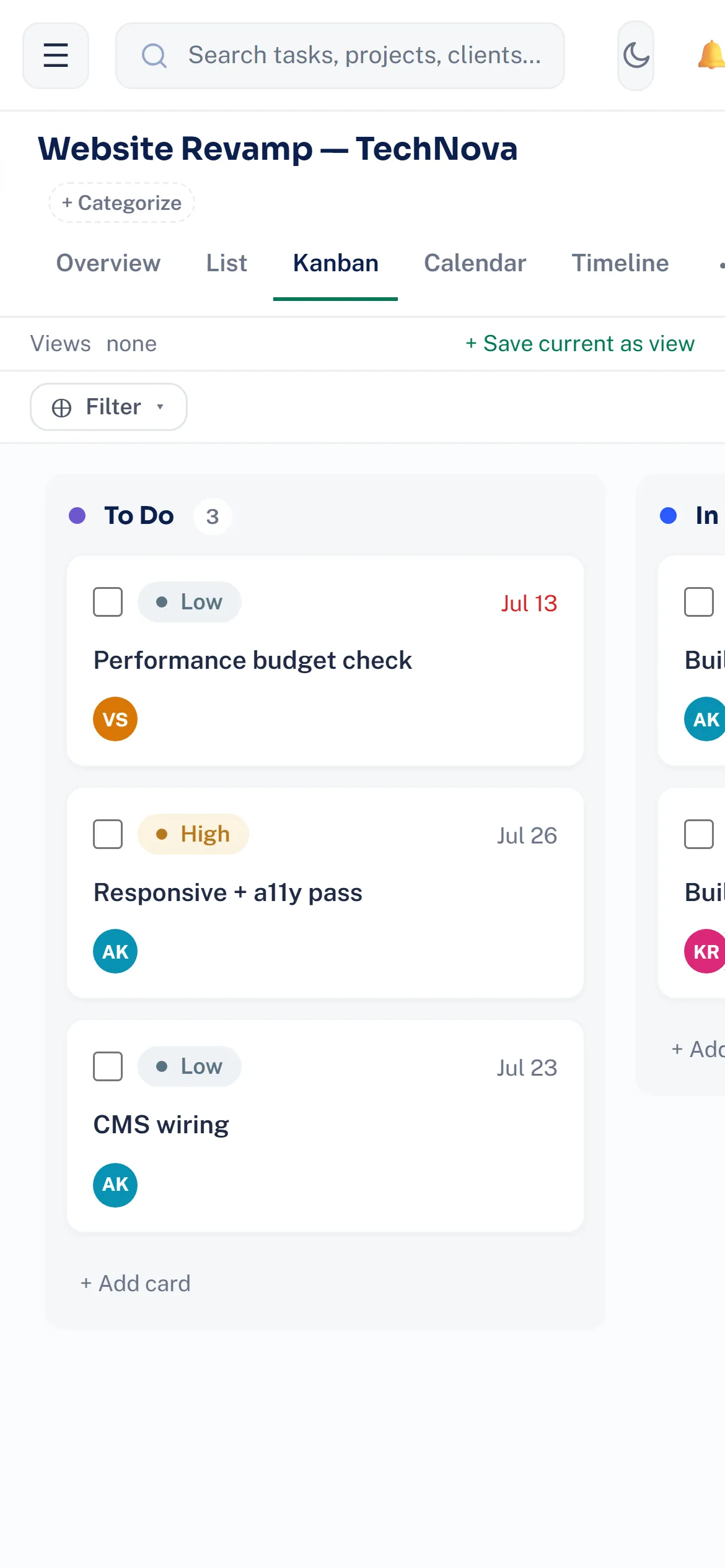
Task: Open the Timeline tab
Action: (620, 263)
